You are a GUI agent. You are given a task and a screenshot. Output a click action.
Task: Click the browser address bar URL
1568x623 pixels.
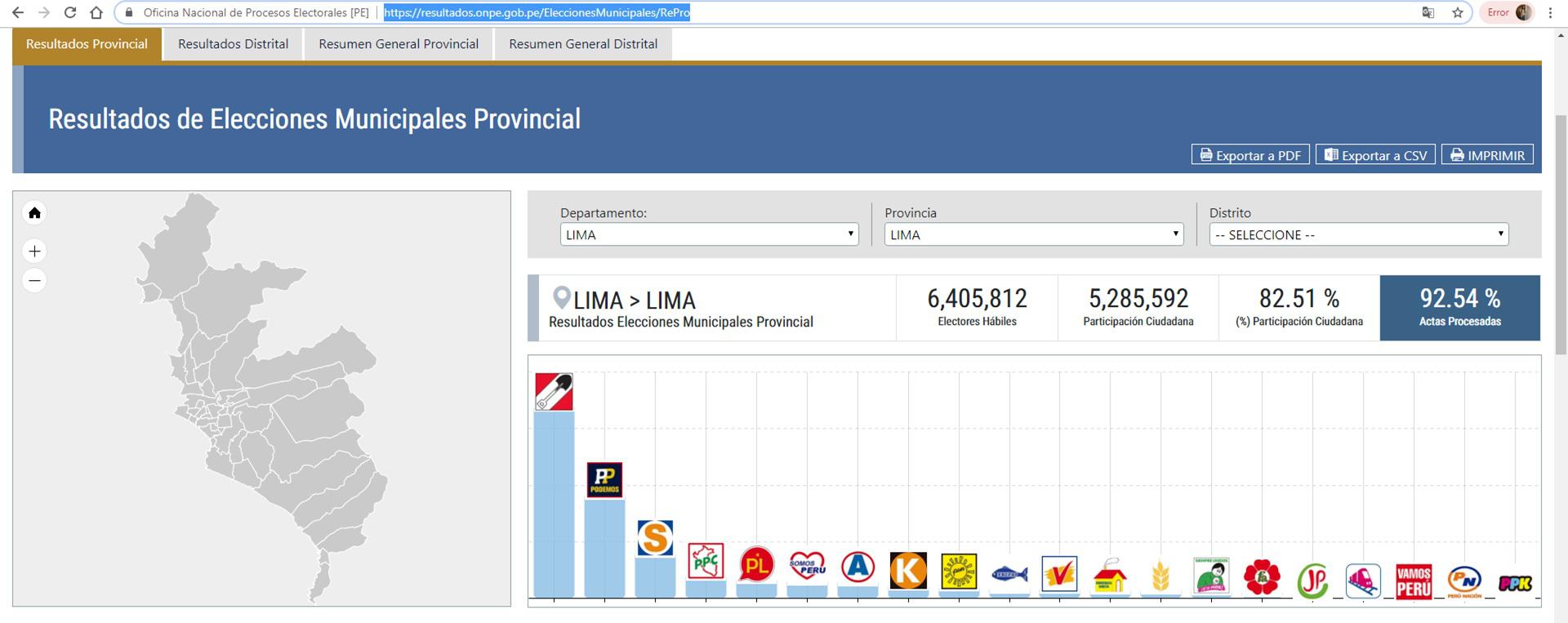tap(537, 12)
